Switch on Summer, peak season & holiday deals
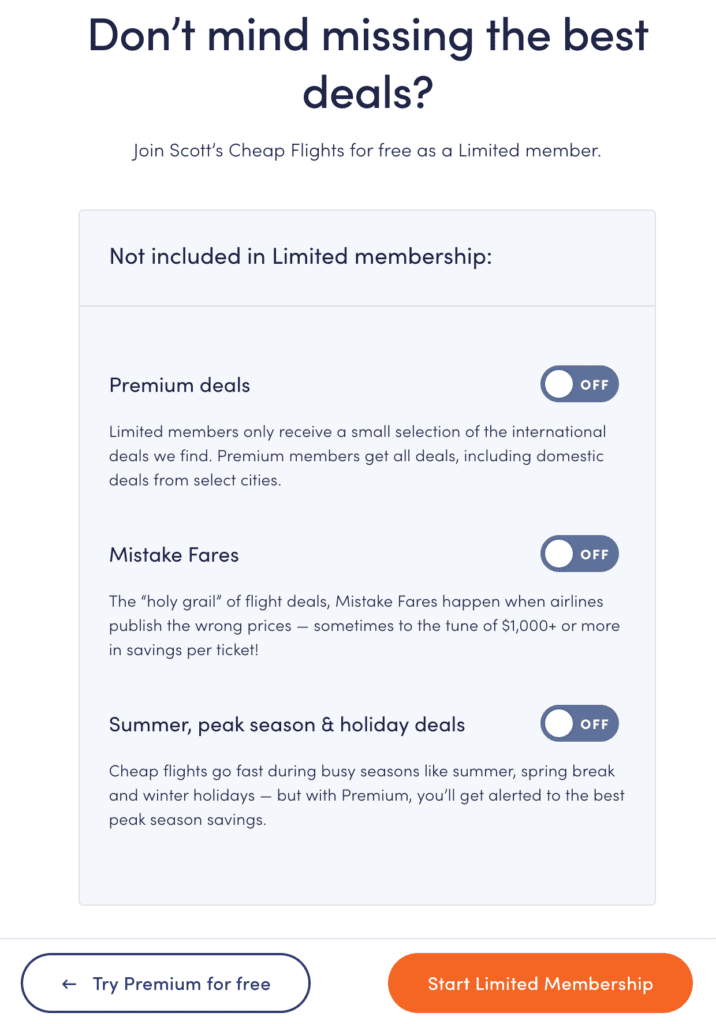This screenshot has width=716, height=1024. pos(579,724)
